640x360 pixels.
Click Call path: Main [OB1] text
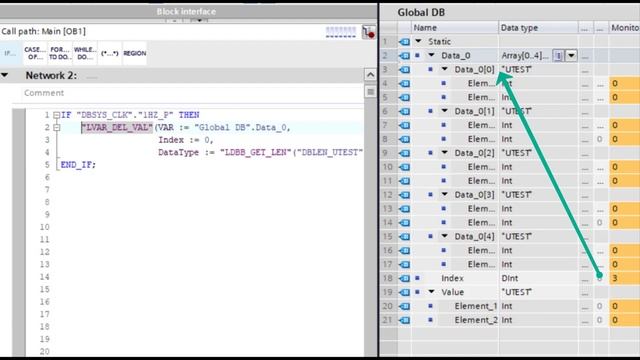point(44,31)
